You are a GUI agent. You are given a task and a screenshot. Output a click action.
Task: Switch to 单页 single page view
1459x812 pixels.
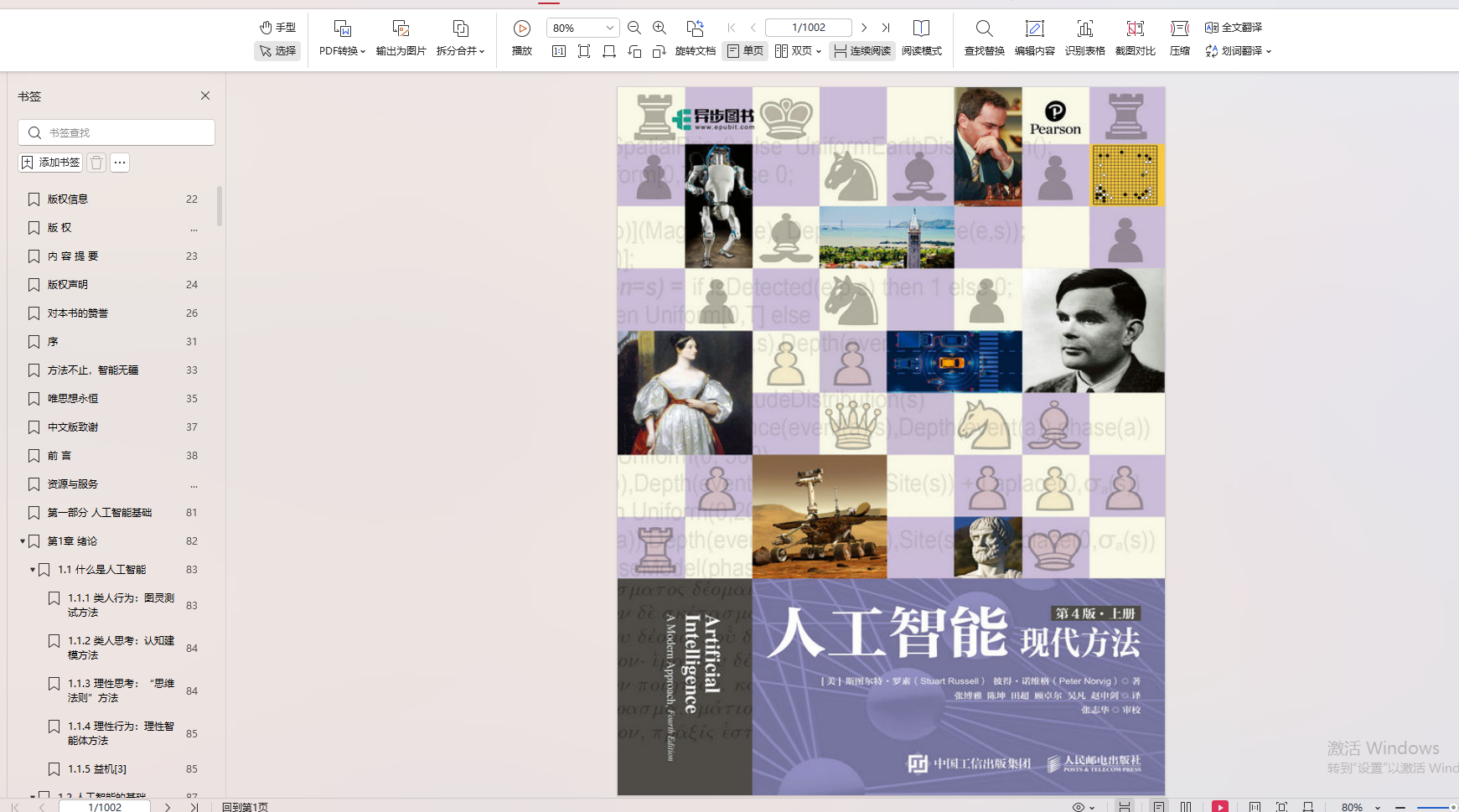tap(745, 51)
